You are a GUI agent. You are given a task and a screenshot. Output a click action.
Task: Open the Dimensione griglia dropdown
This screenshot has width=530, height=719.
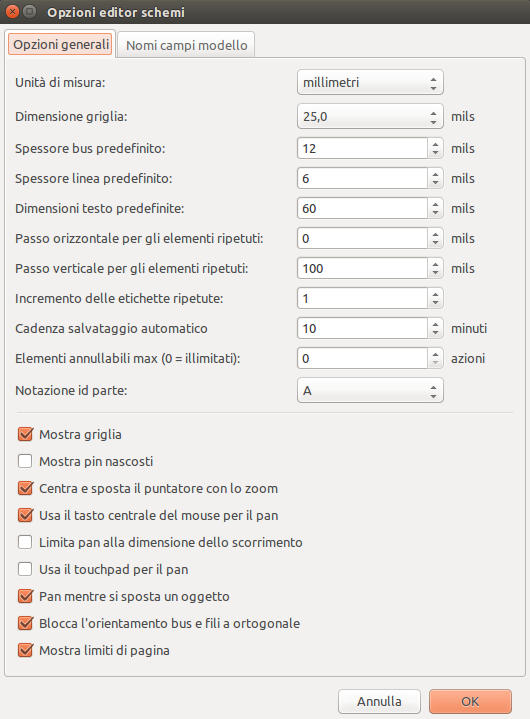click(370, 116)
